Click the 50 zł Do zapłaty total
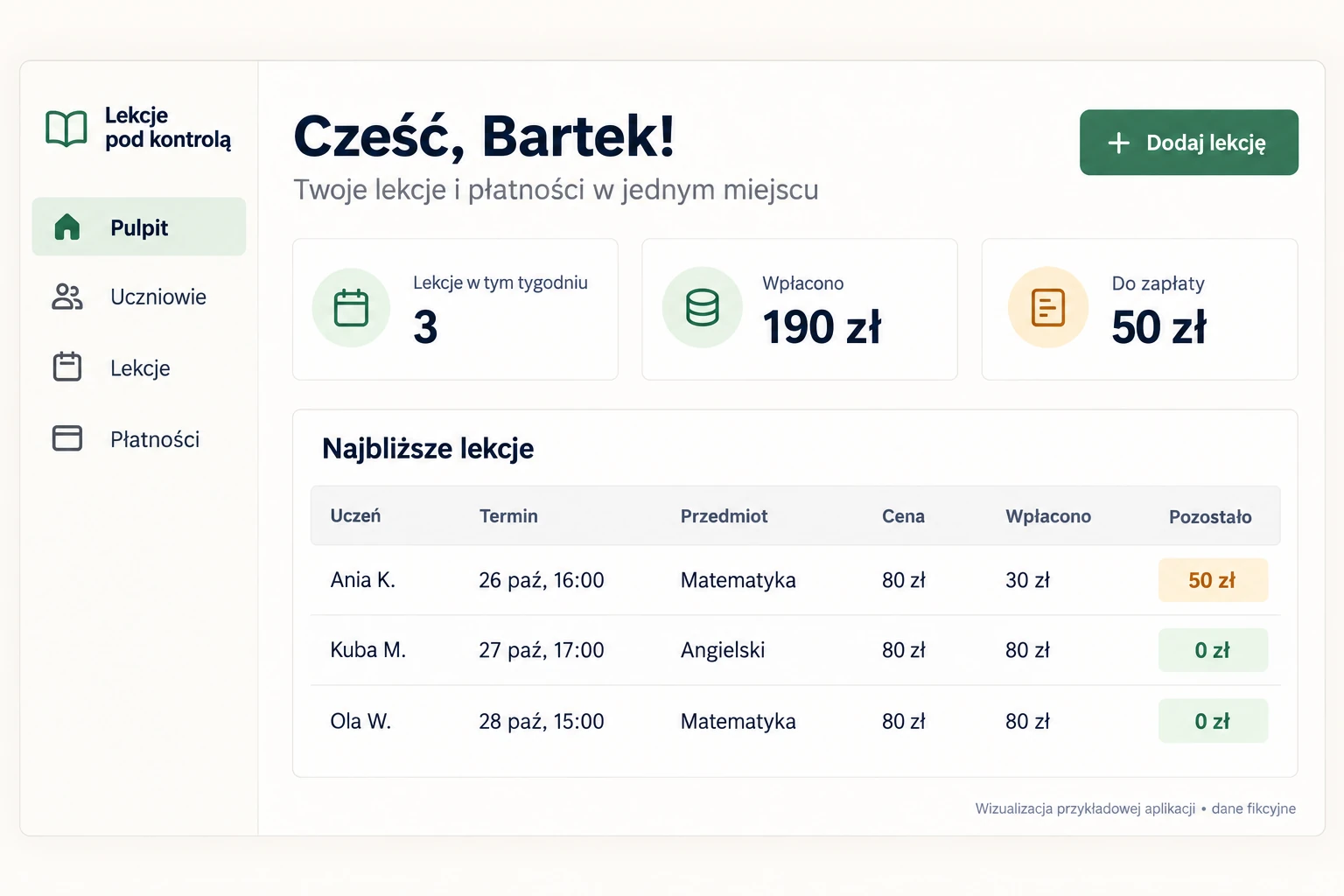 point(1159,327)
